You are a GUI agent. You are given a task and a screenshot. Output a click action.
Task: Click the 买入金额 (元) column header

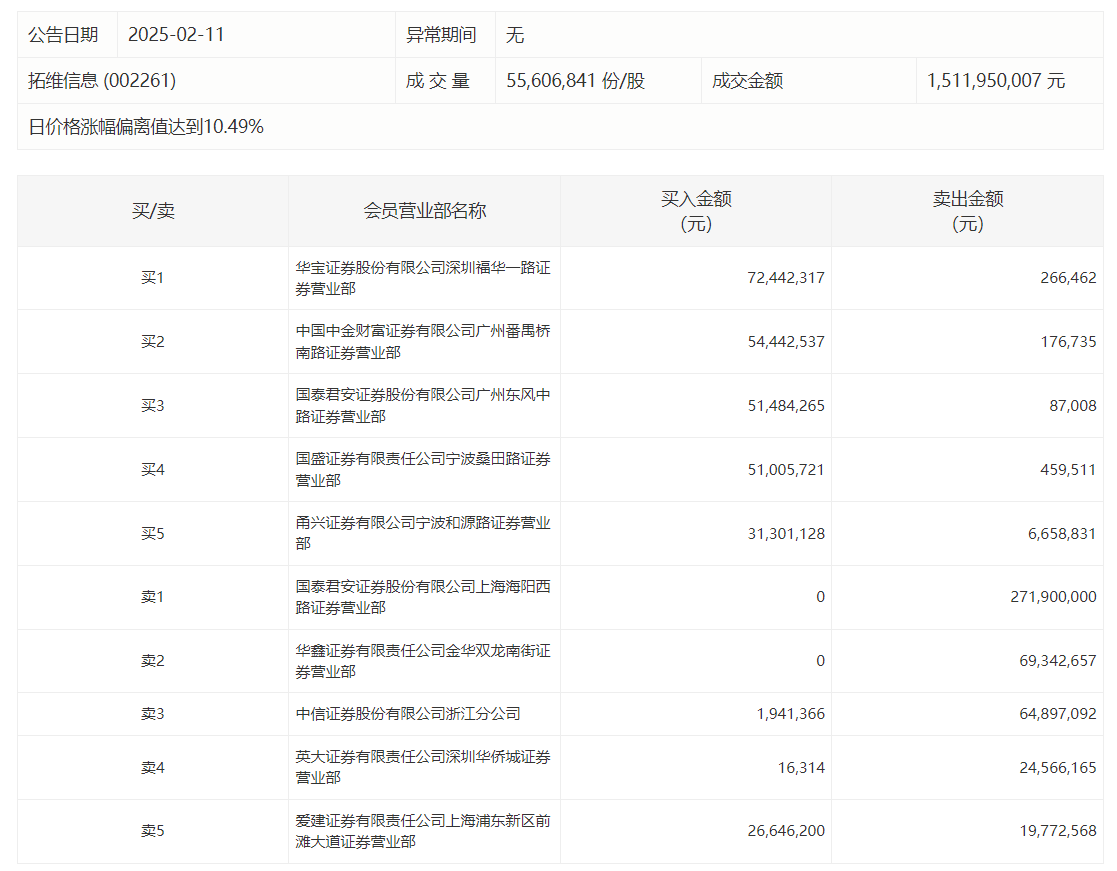696,212
